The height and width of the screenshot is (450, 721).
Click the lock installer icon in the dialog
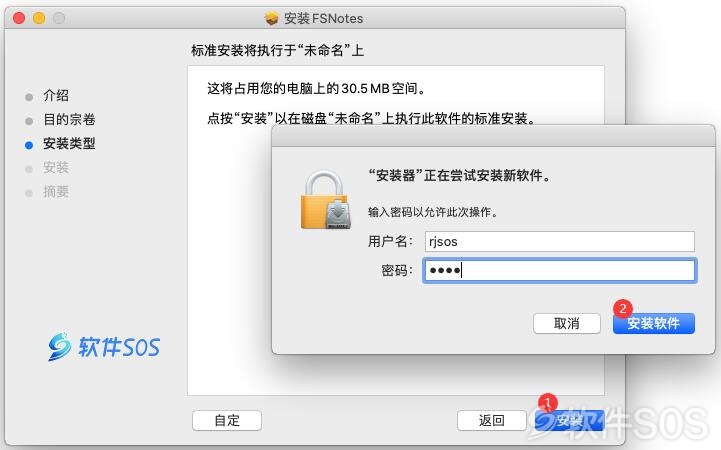tap(326, 199)
